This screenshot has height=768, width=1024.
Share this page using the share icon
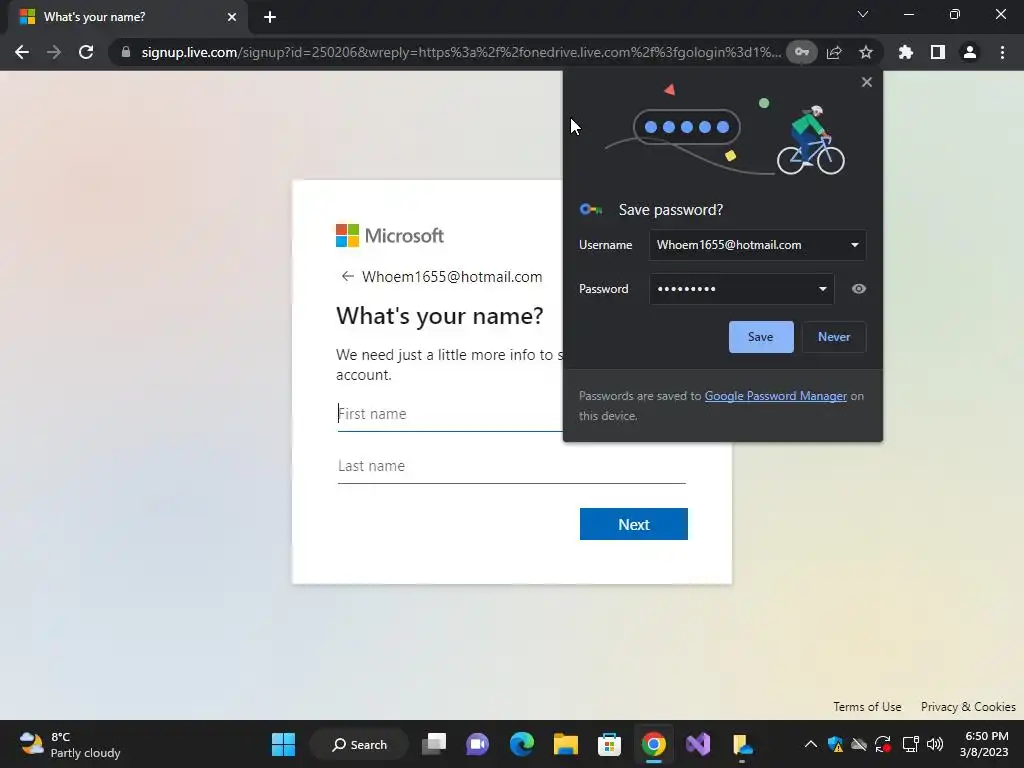834,52
